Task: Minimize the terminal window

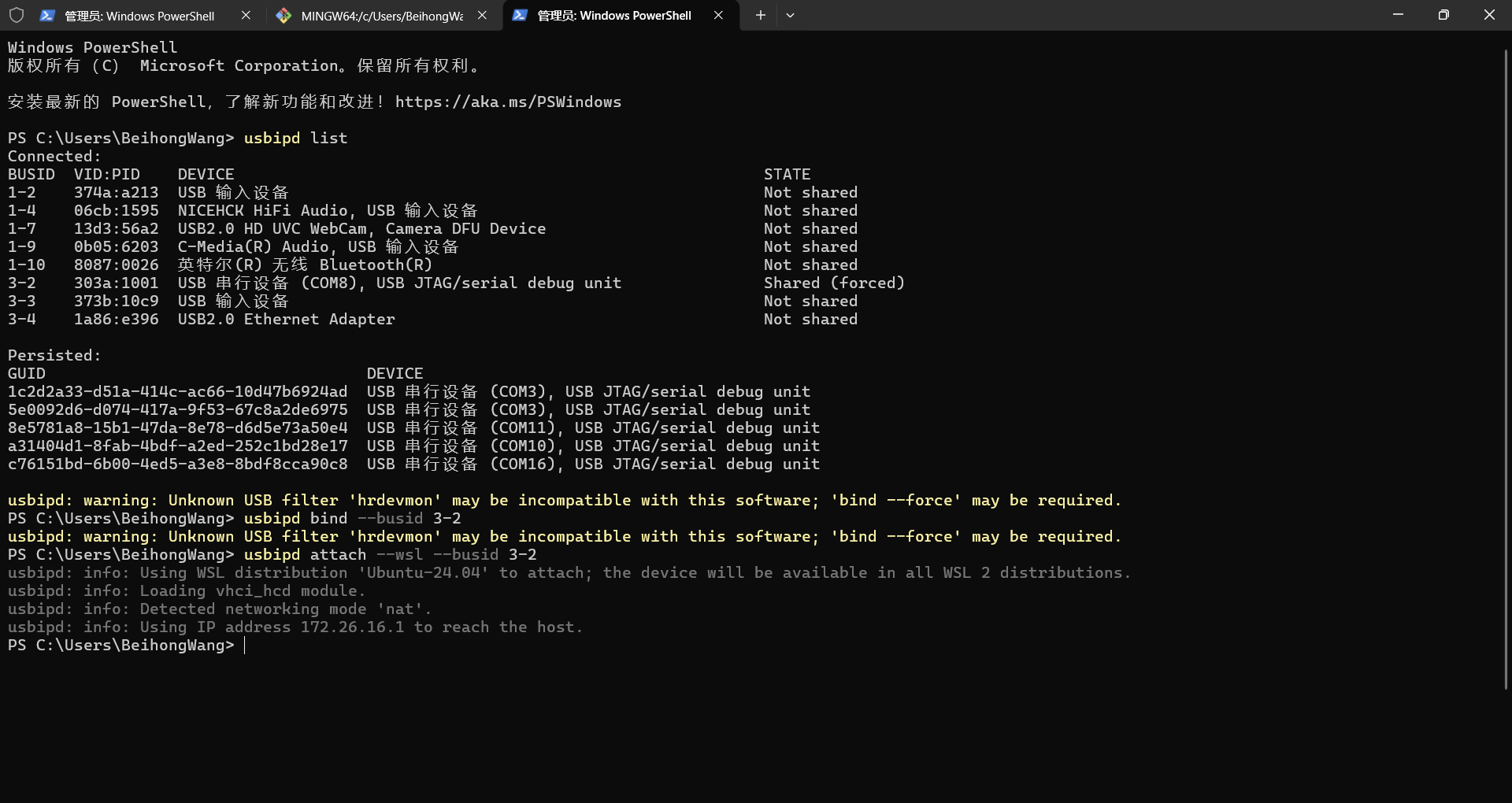Action: [1398, 15]
